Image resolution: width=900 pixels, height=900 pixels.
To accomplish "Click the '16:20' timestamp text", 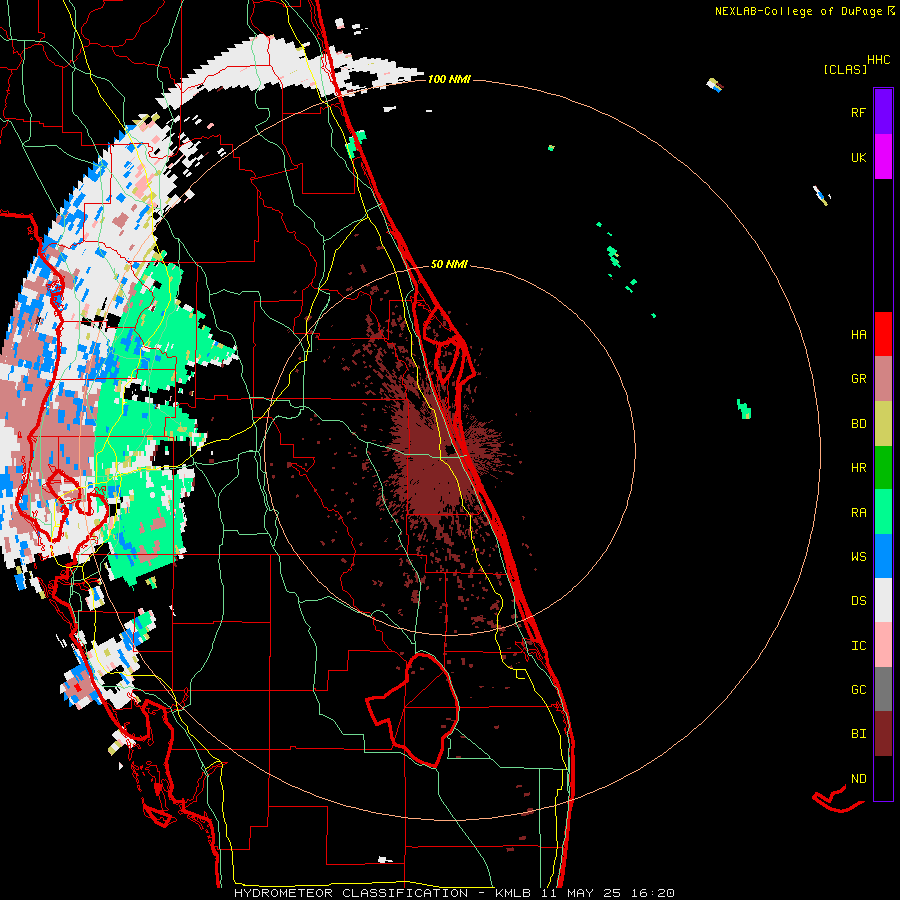I will point(654,893).
